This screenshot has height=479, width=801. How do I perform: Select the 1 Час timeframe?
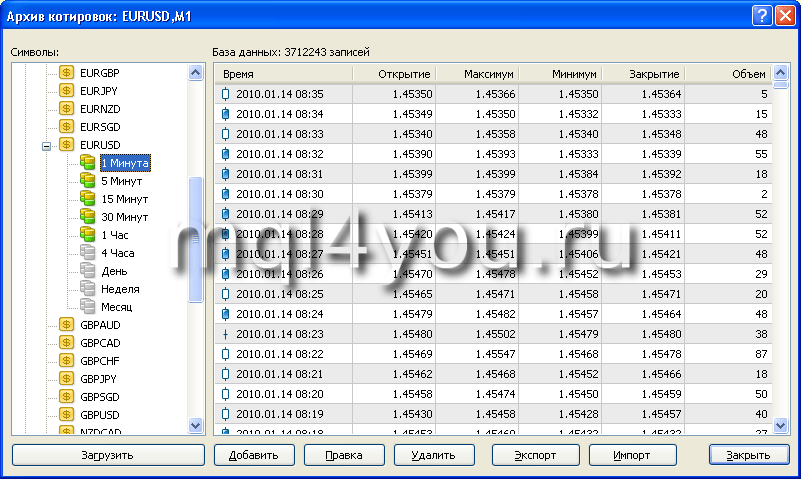(117, 235)
